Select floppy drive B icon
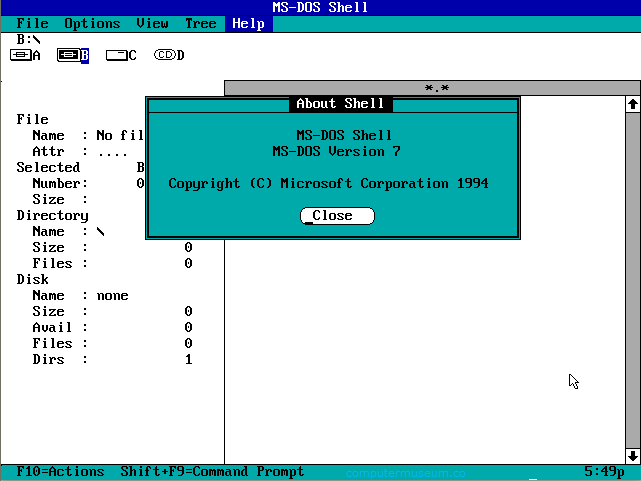Screen dimensions: 641x481 [73, 55]
